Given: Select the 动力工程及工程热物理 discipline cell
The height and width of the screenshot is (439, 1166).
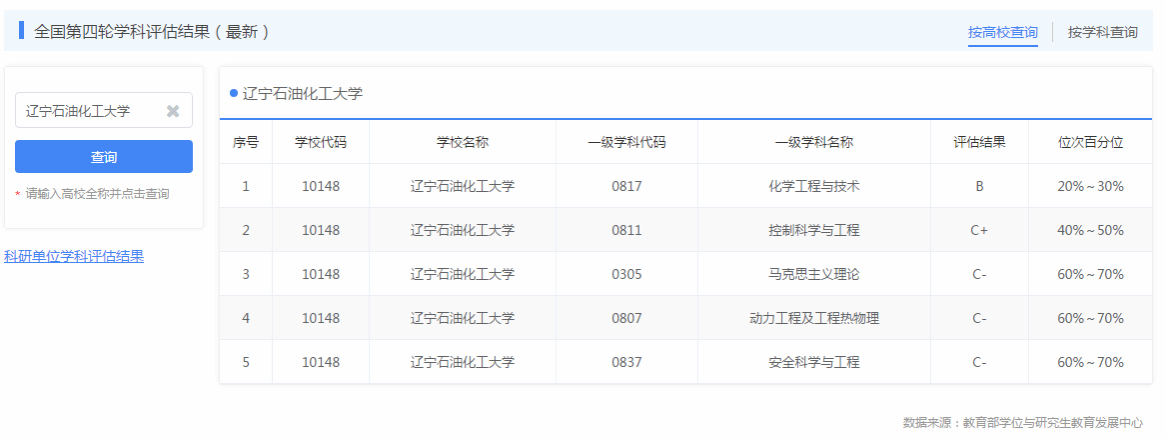Looking at the screenshot, I should coord(814,318).
